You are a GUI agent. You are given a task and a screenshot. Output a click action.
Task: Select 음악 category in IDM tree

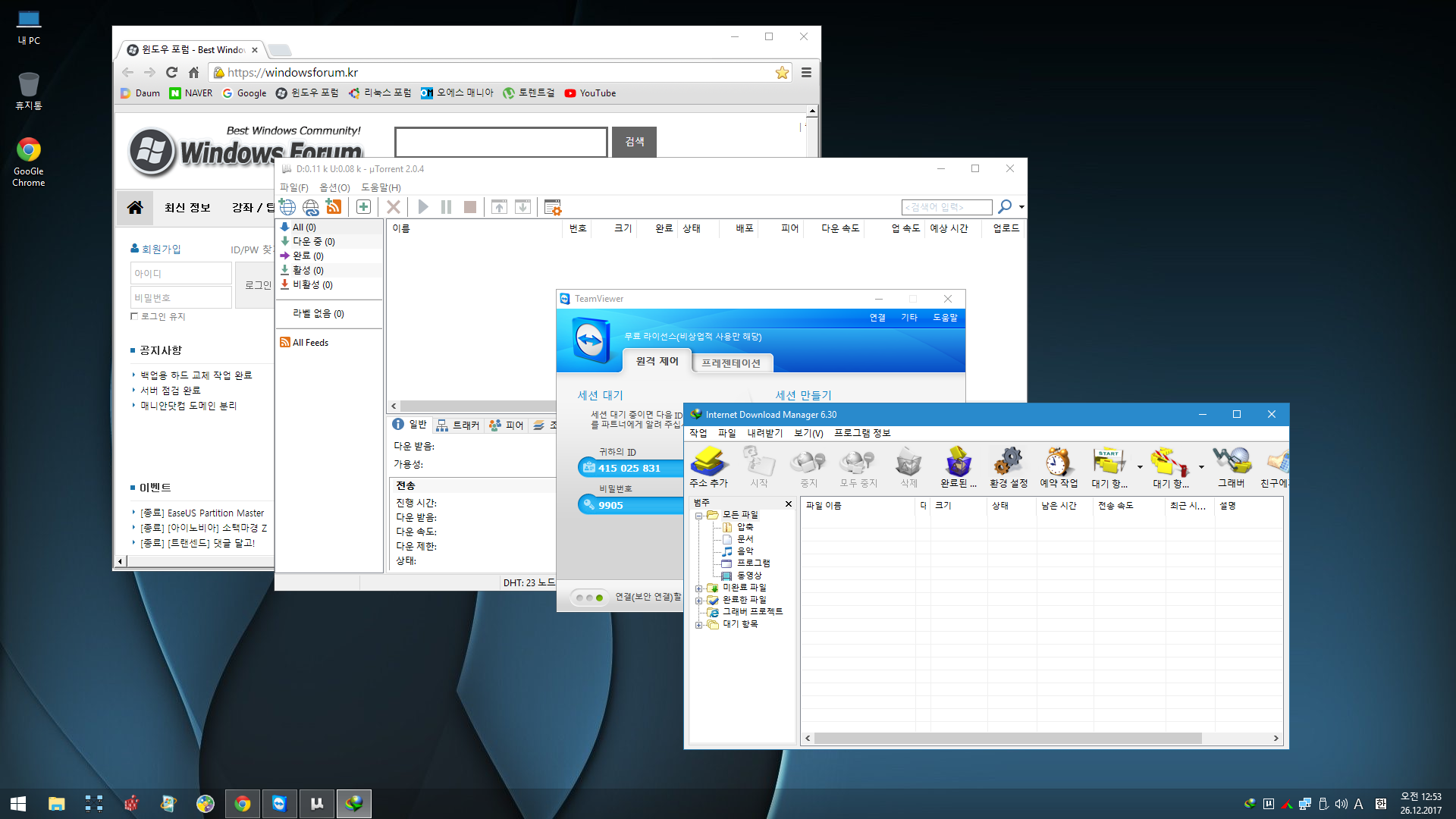745,551
